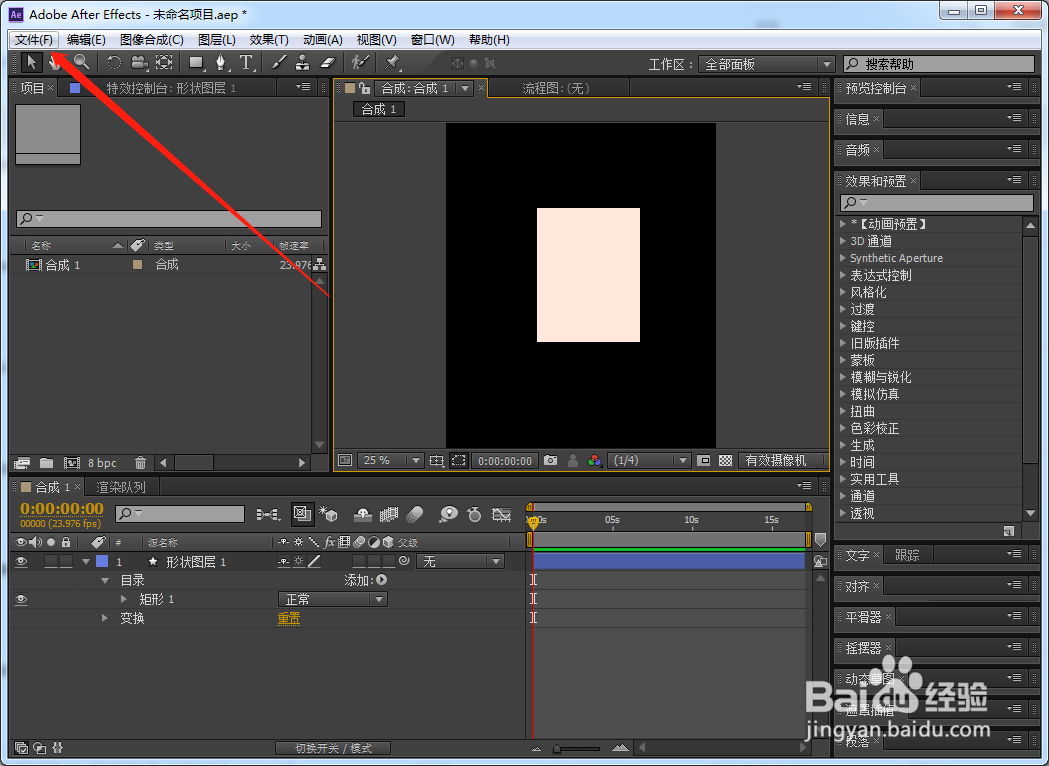1049x766 pixels.
Task: Toggle the lock switch for 形状图层 1
Action: pos(66,562)
